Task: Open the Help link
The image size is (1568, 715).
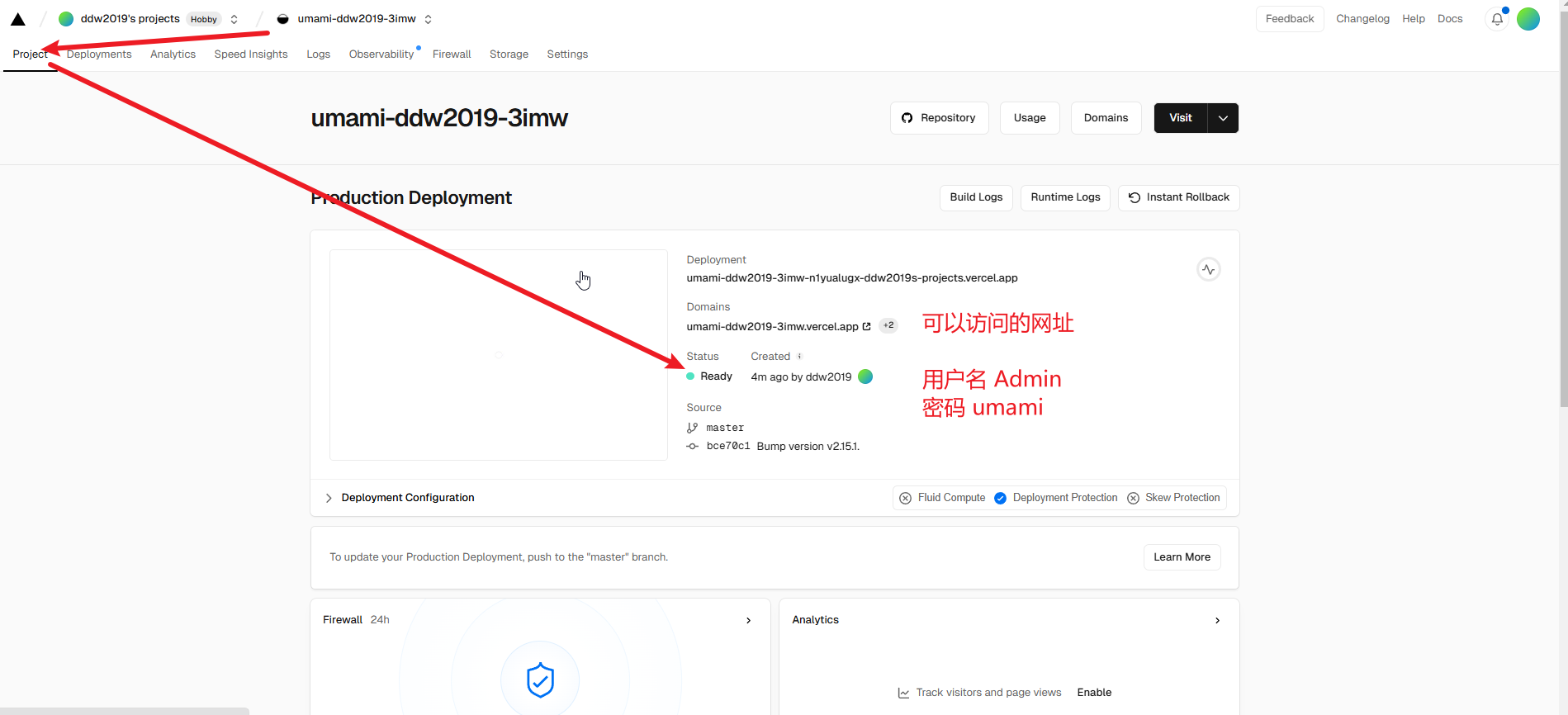Action: pyautogui.click(x=1413, y=19)
